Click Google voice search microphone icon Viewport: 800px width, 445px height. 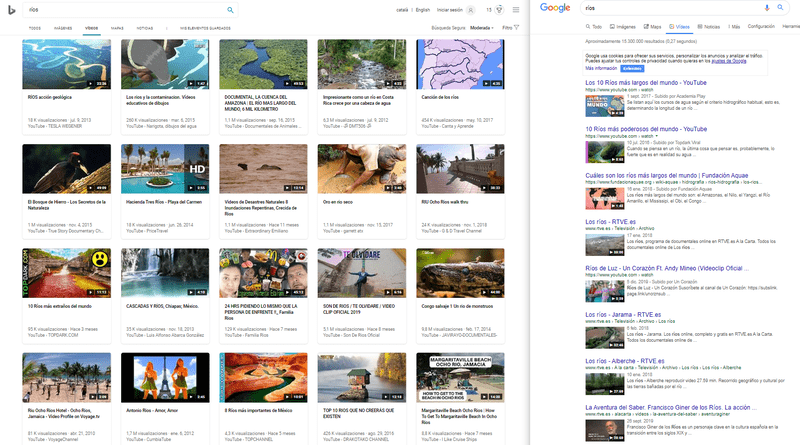point(765,8)
